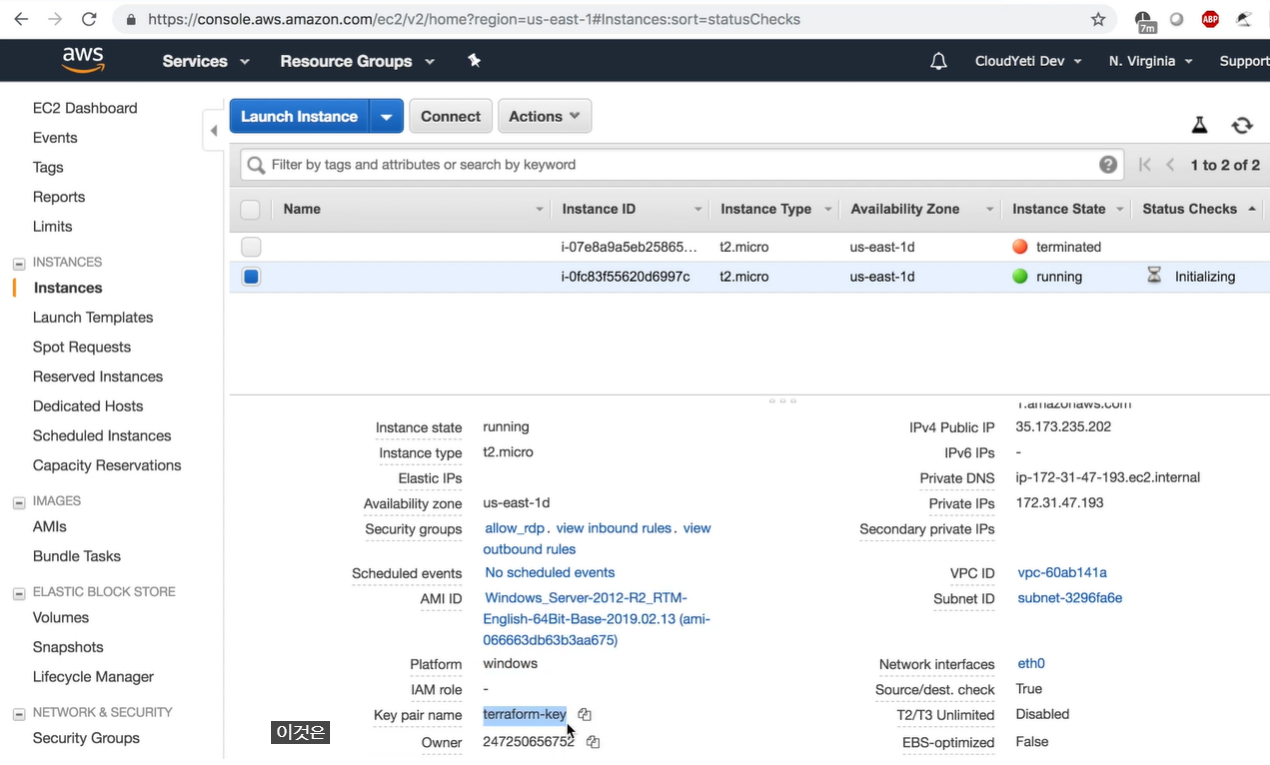Open the allow_rdp security group link
The width and height of the screenshot is (1270, 765).
515,528
